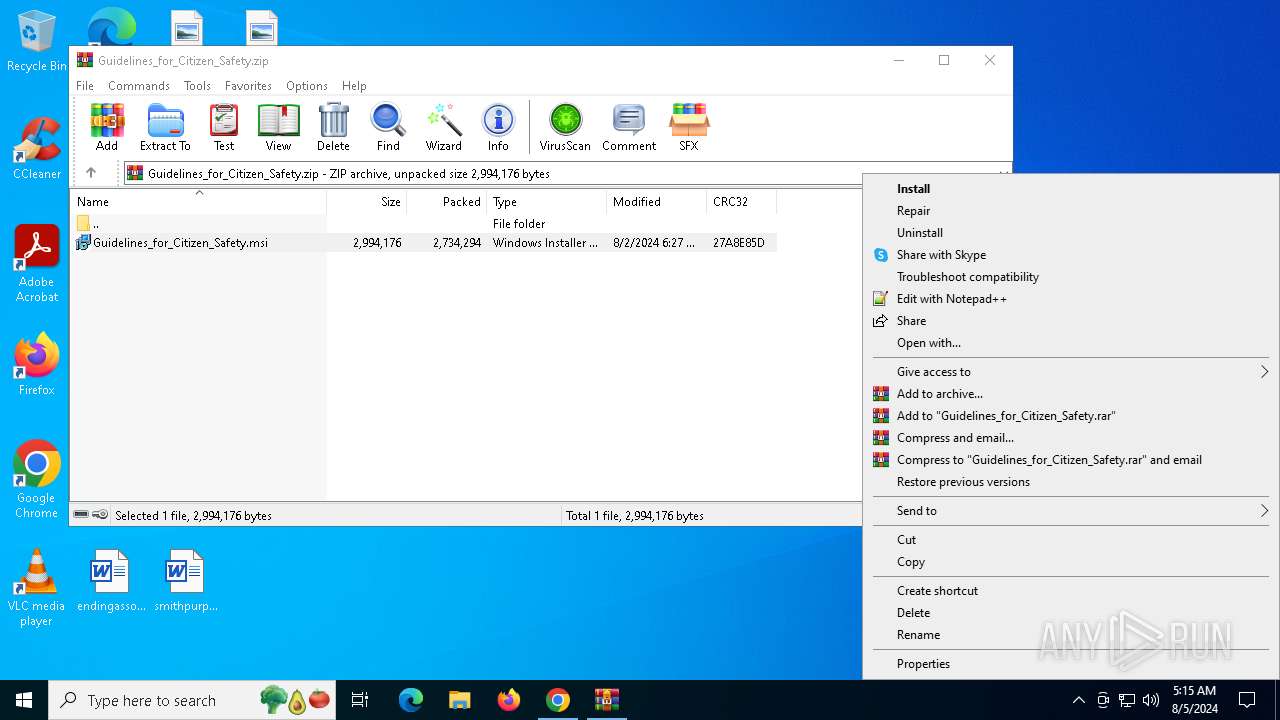The height and width of the screenshot is (720, 1280).
Task: Launch the Wizard wand icon
Action: 443,128
